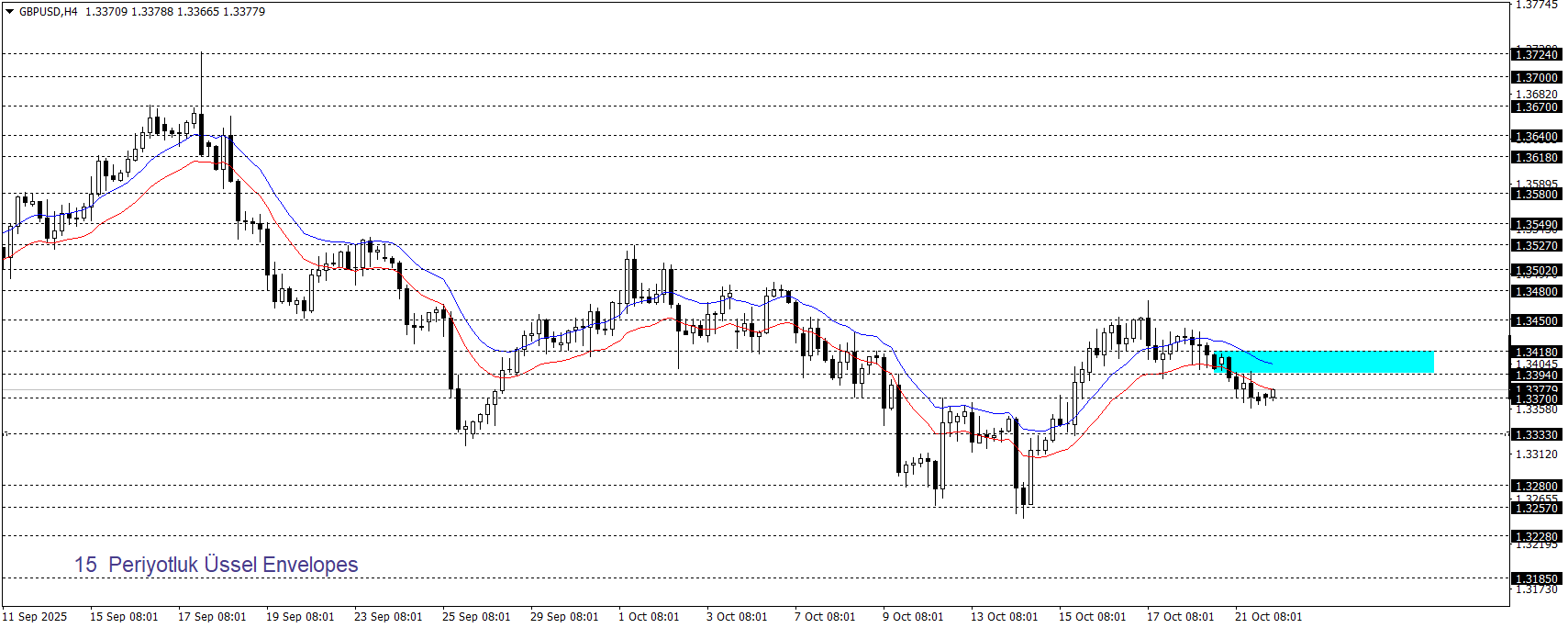Click the 1.37240 price level label
The height and width of the screenshot is (628, 1568).
1536,55
